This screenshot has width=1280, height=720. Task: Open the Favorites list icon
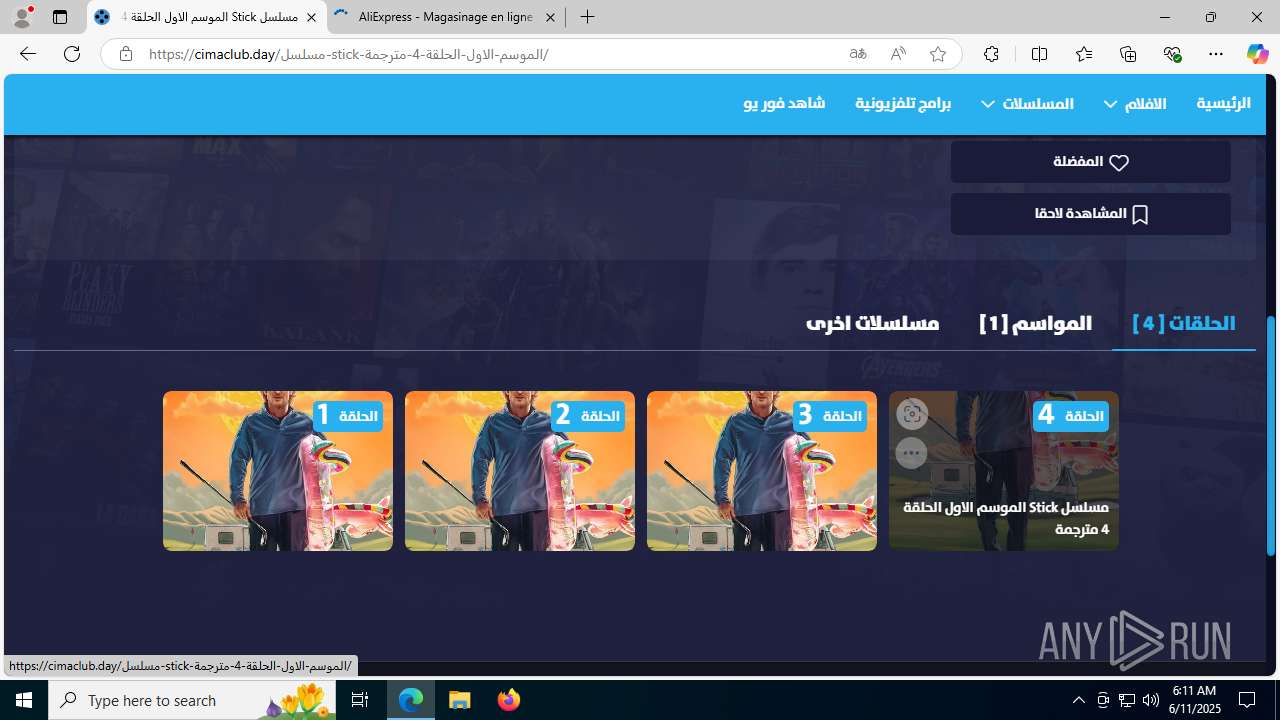point(1084,54)
